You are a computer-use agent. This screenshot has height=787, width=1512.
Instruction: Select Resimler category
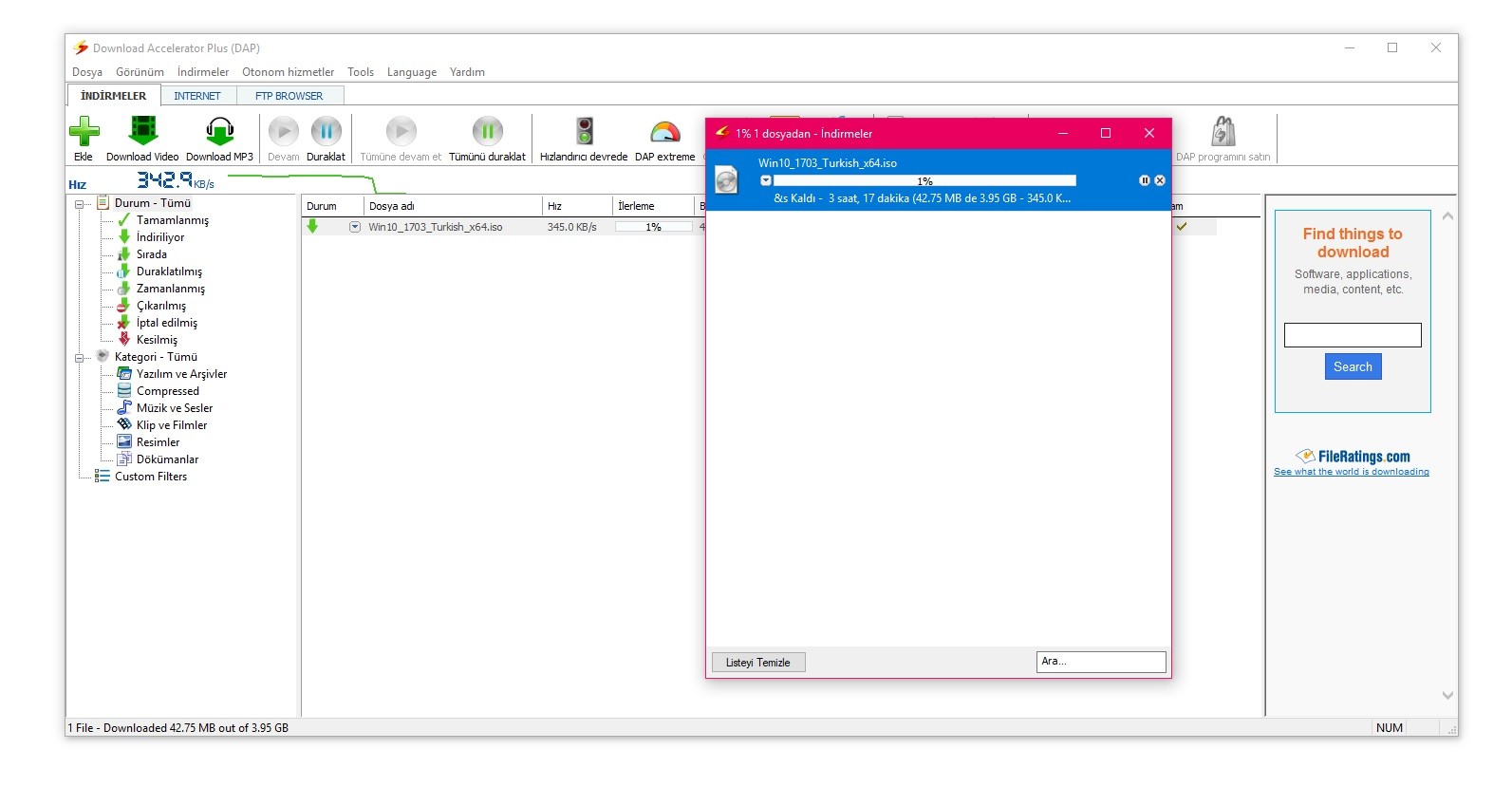pos(158,442)
